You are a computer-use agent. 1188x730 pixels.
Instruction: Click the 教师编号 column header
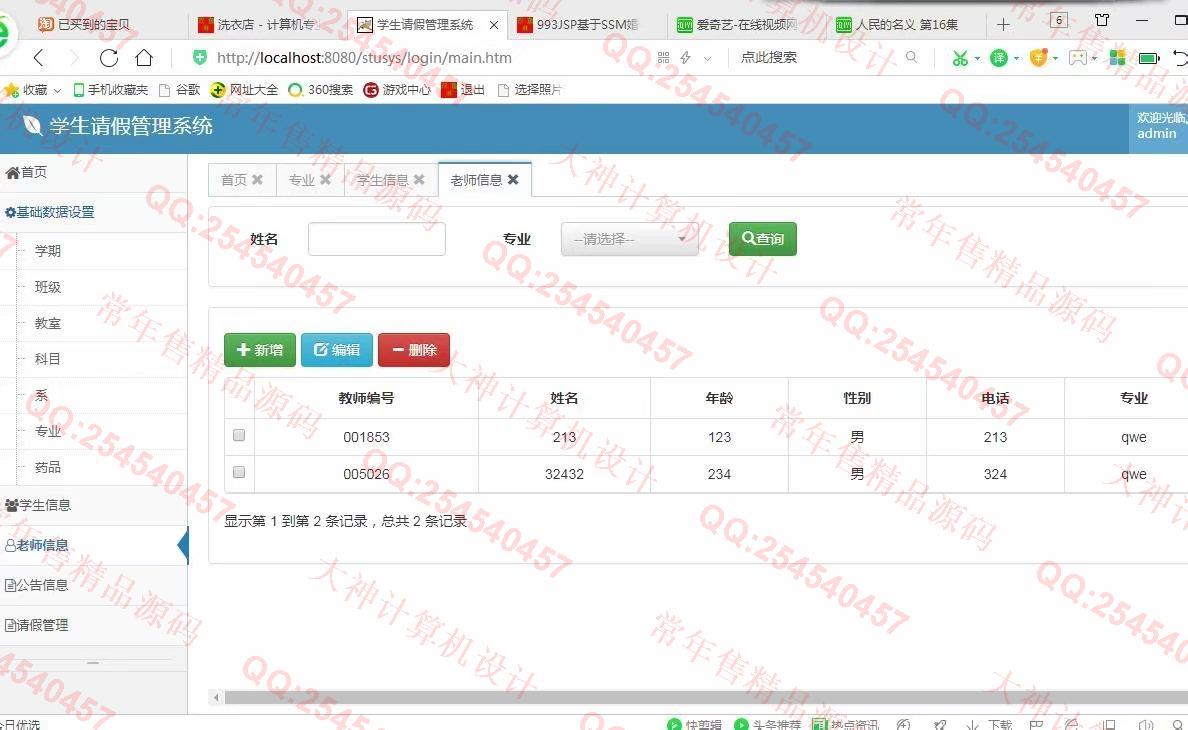tap(366, 398)
